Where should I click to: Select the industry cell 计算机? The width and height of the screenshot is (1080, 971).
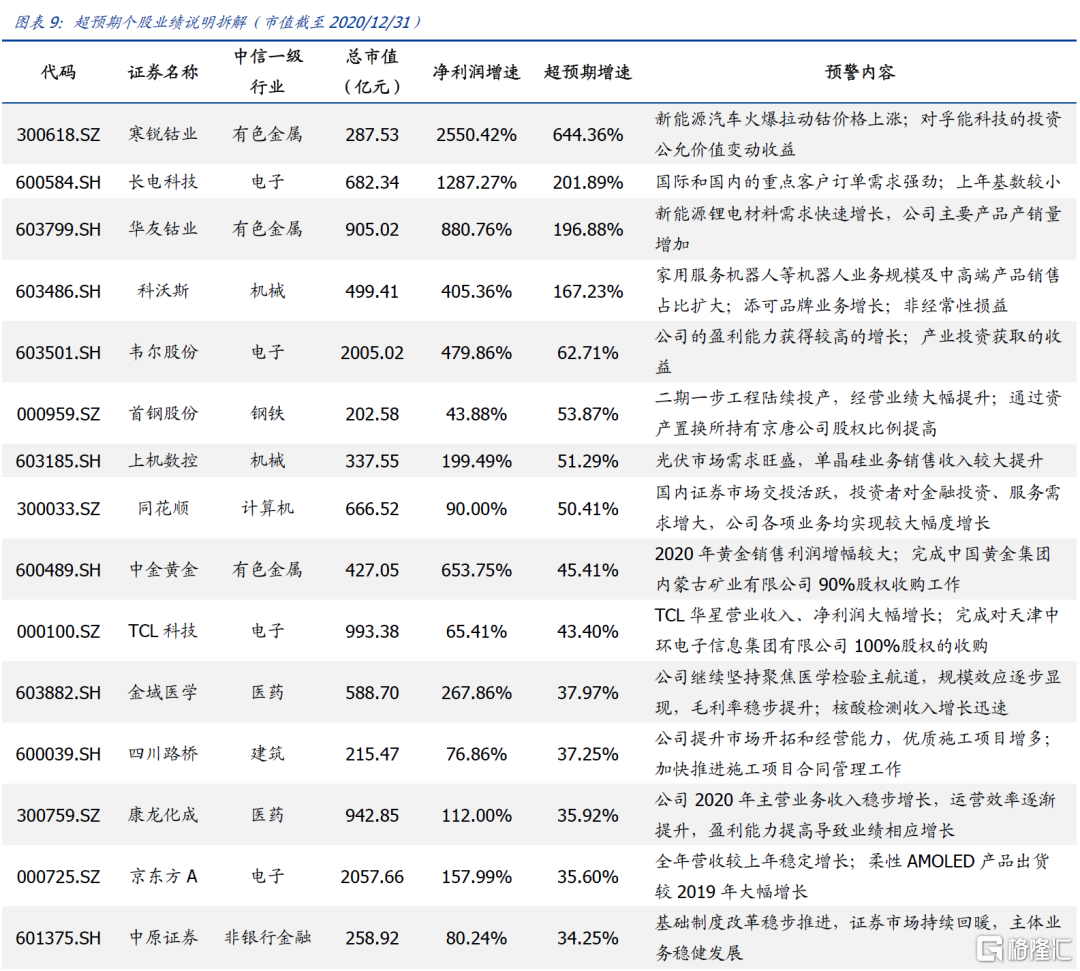coord(267,508)
